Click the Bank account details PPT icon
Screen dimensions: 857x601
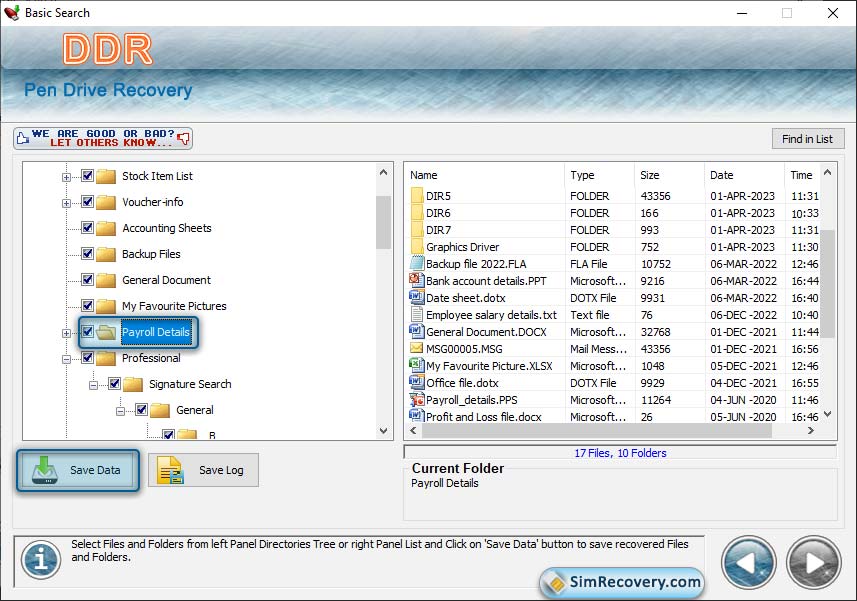point(417,280)
